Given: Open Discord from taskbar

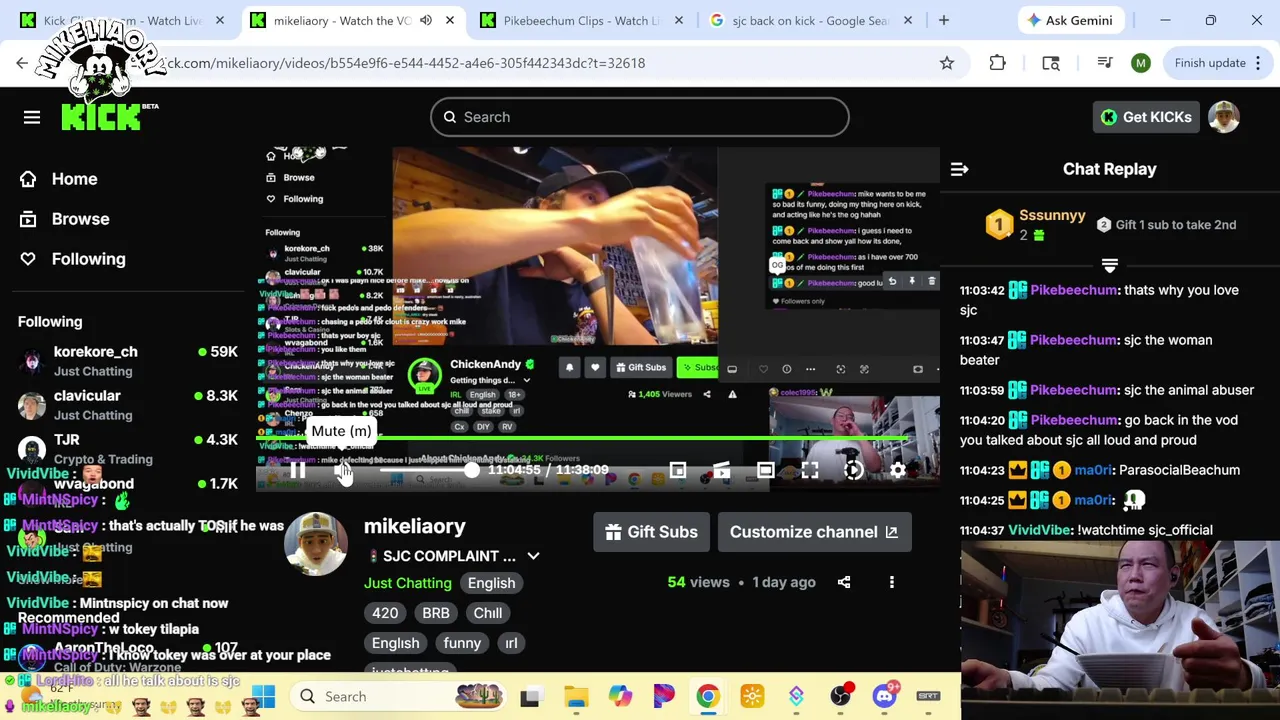Looking at the screenshot, I should [x=884, y=696].
